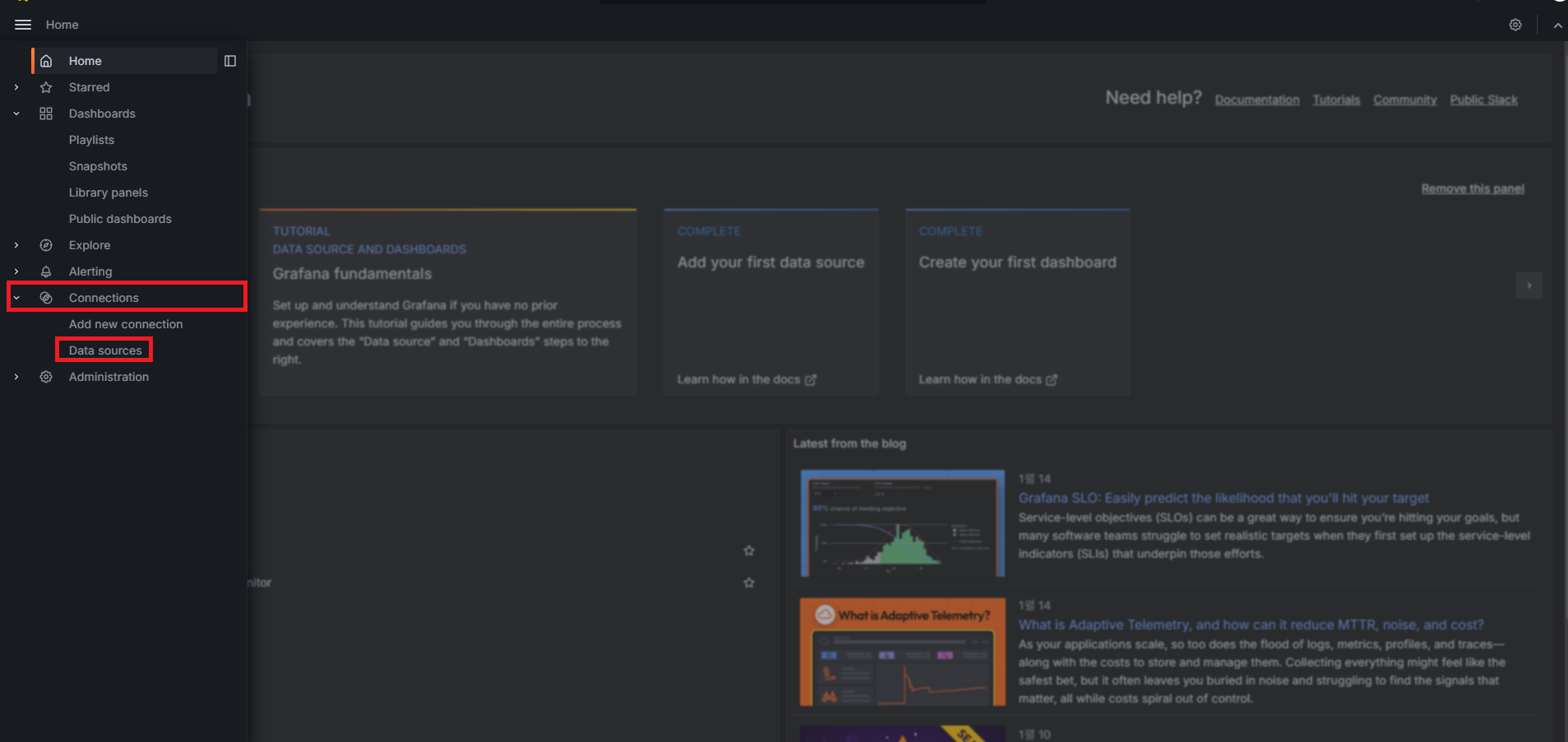Click the Connections plug icon
Screen dimensions: 1568x742
pos(46,298)
